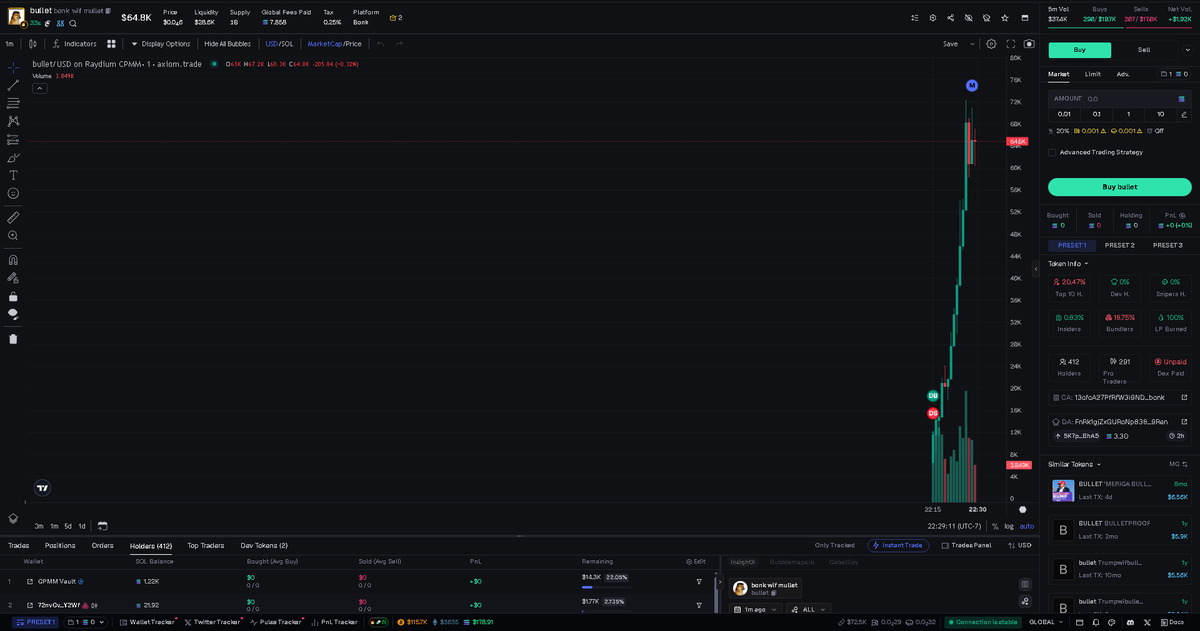Add bullet token to favorites star
The height and width of the screenshot is (631, 1200).
click(1004, 17)
